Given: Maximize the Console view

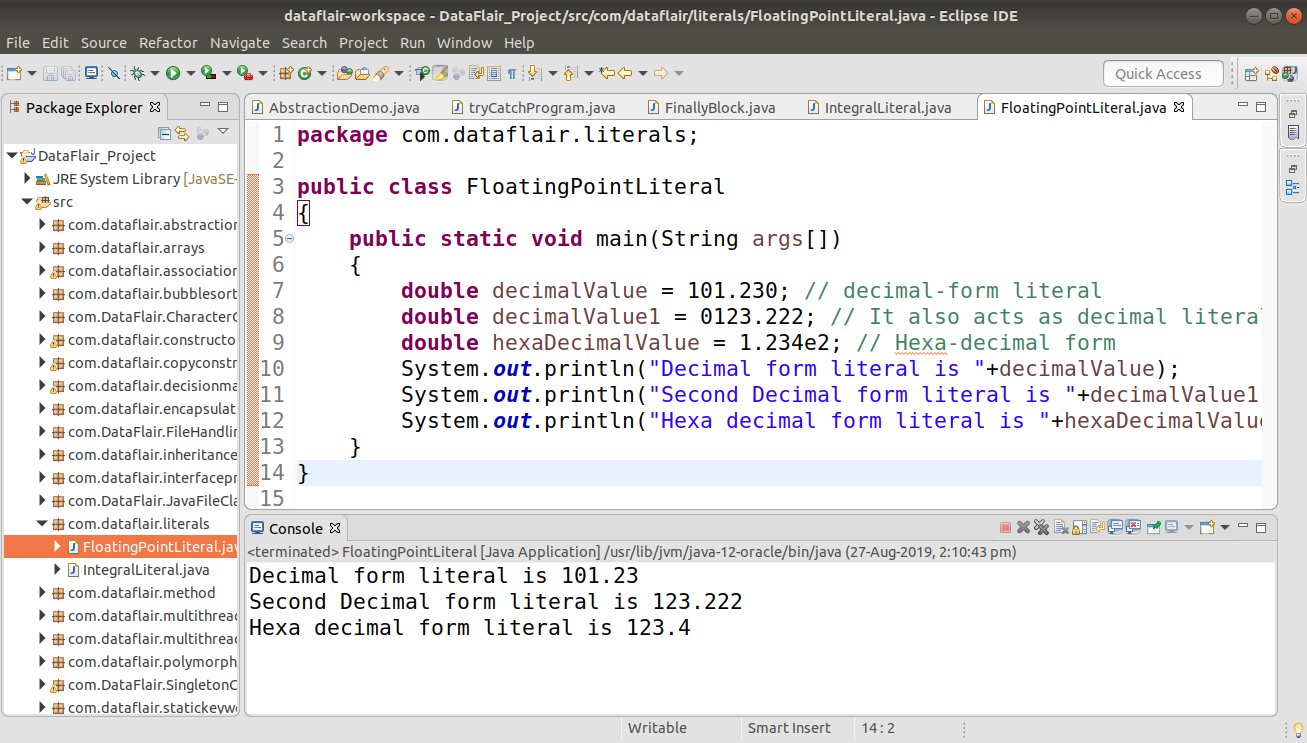Looking at the screenshot, I should [1260, 527].
